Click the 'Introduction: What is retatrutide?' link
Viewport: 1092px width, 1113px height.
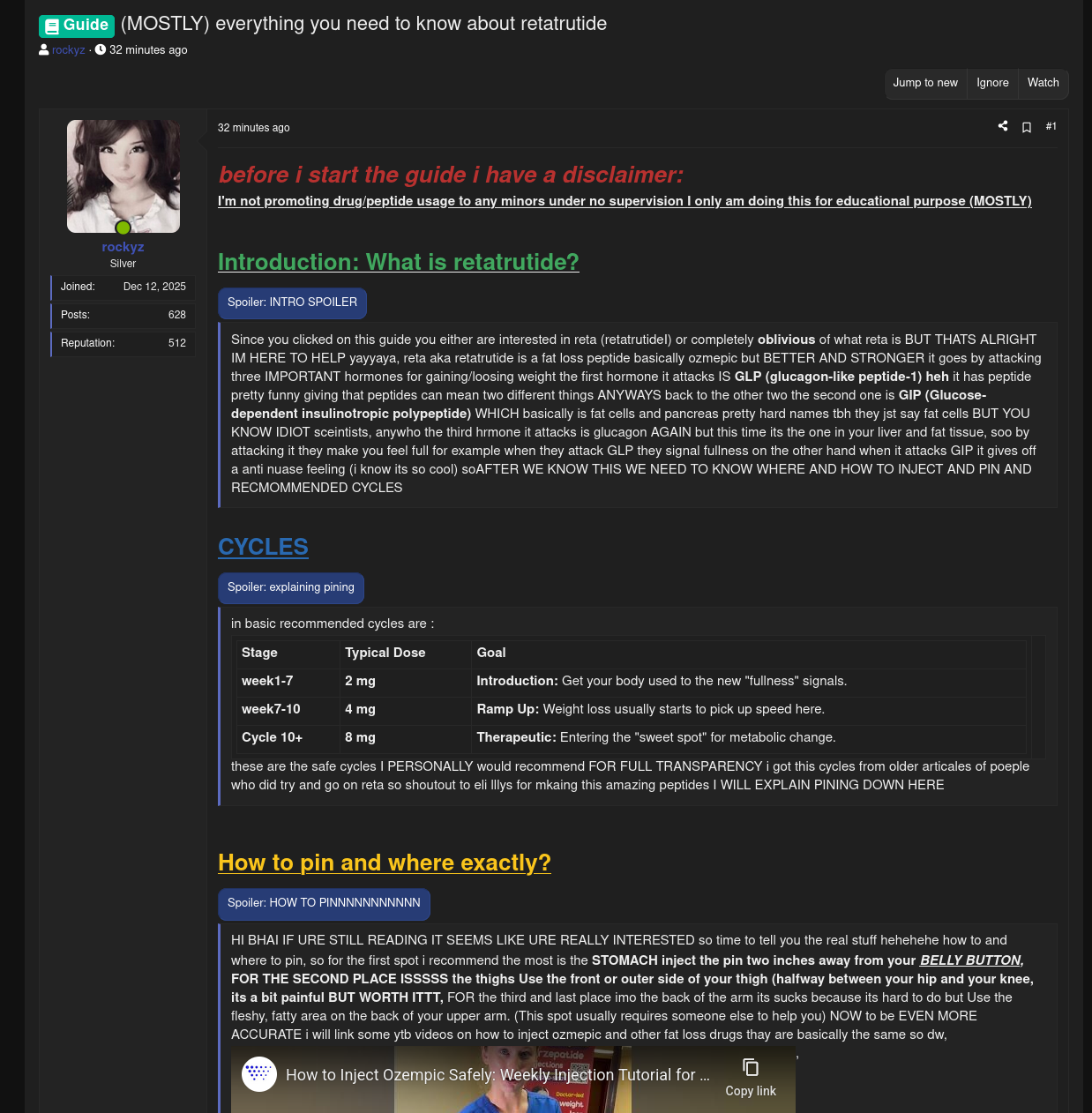coord(398,263)
